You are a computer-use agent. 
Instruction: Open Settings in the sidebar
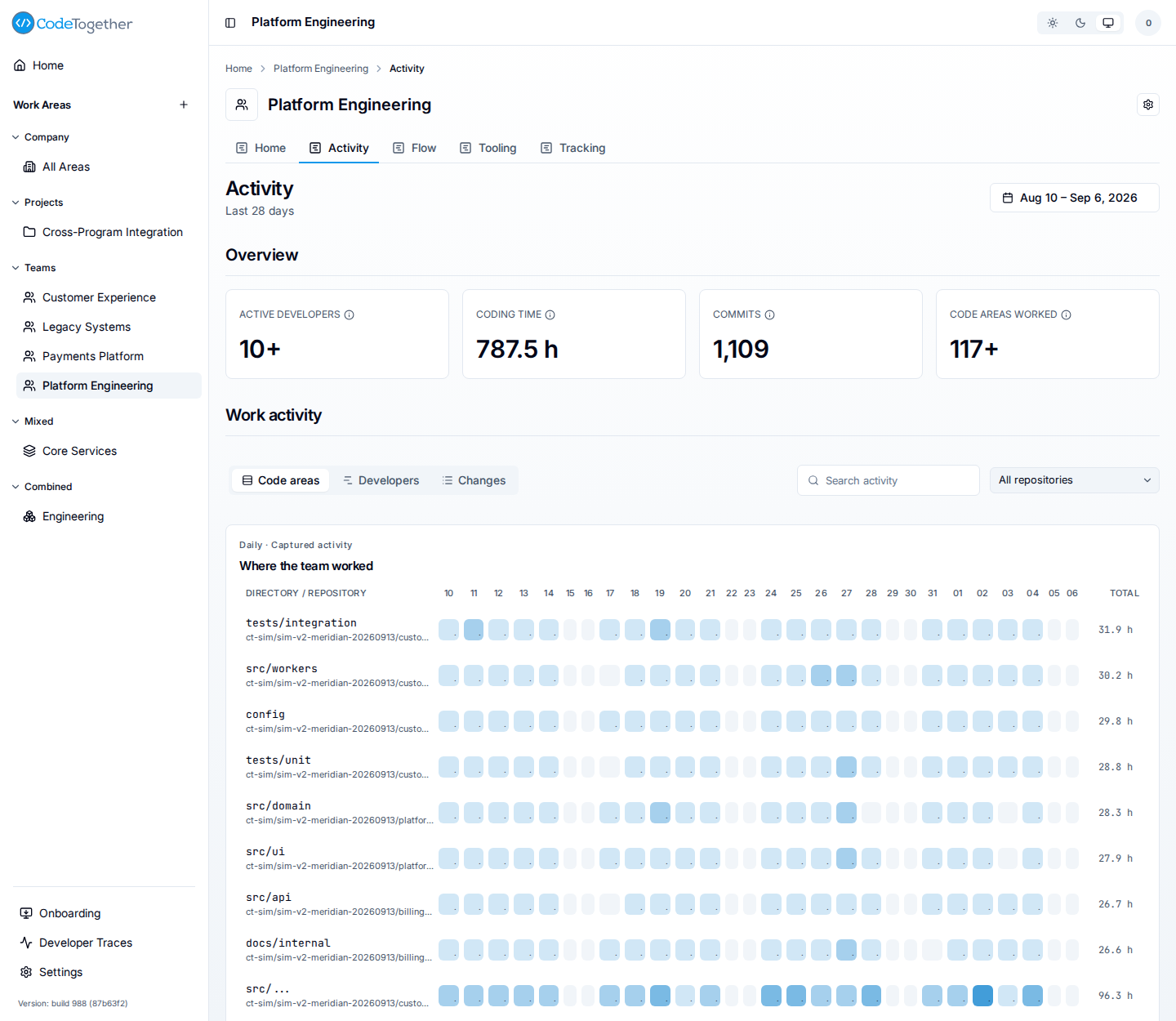point(104,972)
